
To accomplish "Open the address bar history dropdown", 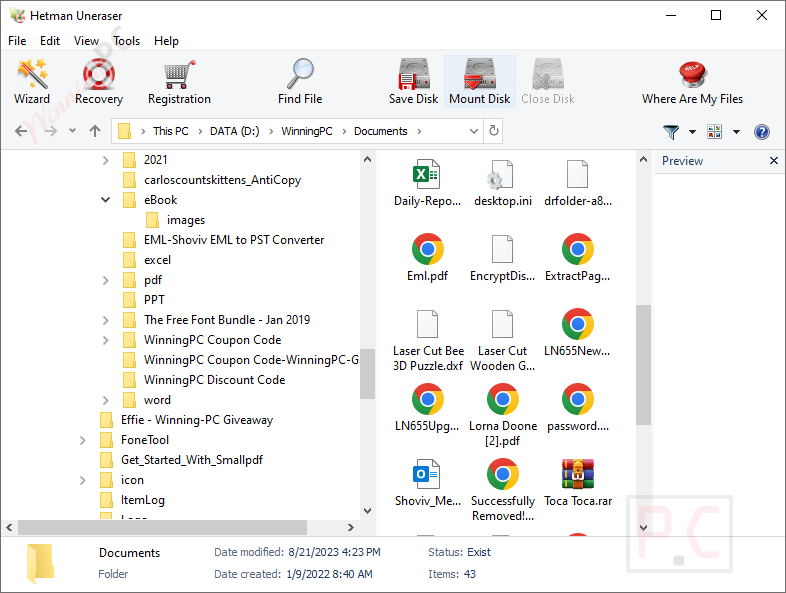I will [x=473, y=131].
